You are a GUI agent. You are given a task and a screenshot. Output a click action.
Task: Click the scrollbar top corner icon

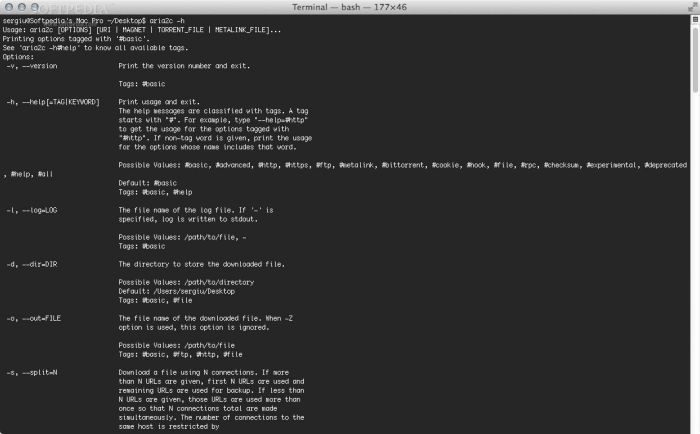click(695, 19)
